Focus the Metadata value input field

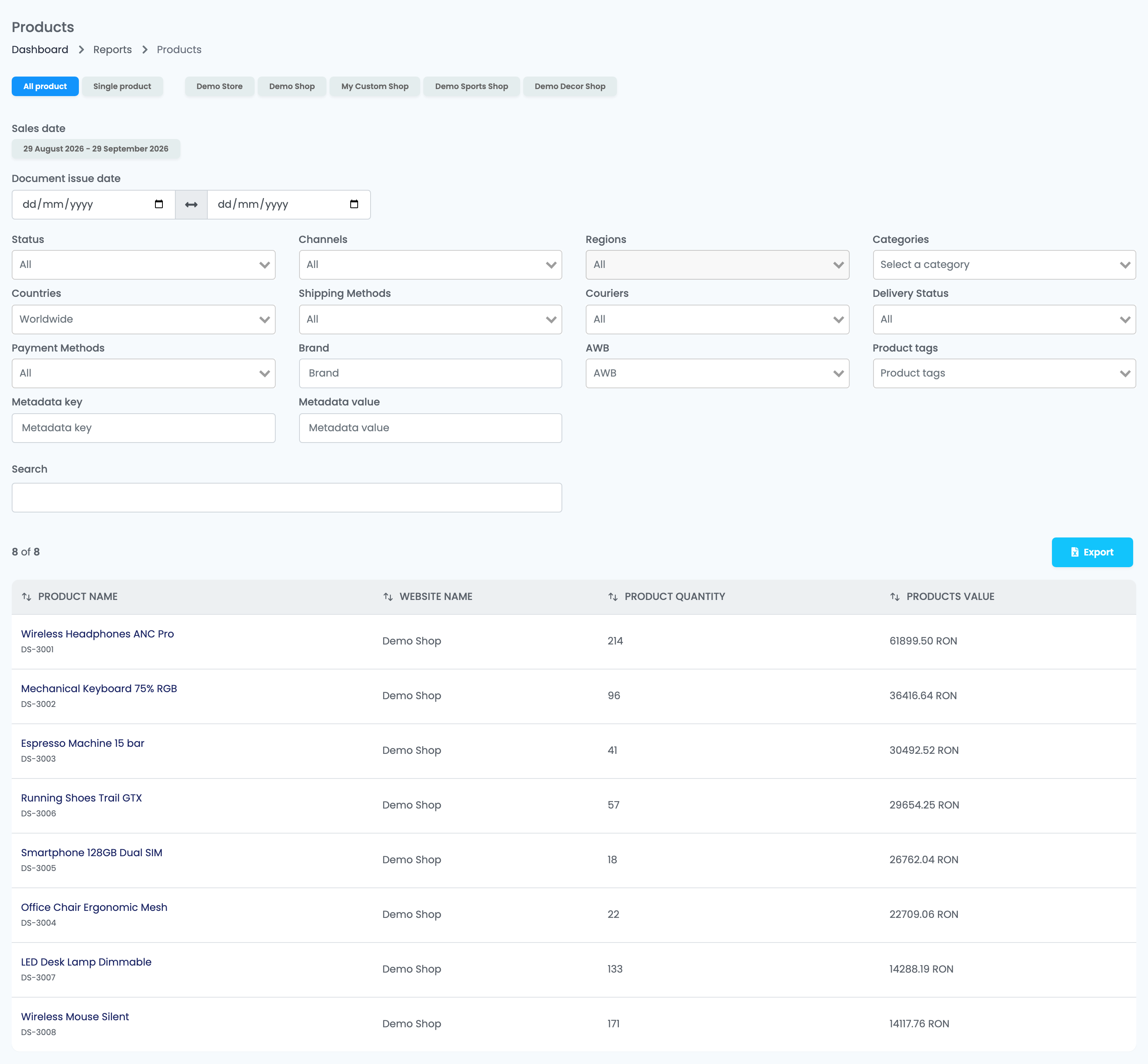tap(430, 428)
